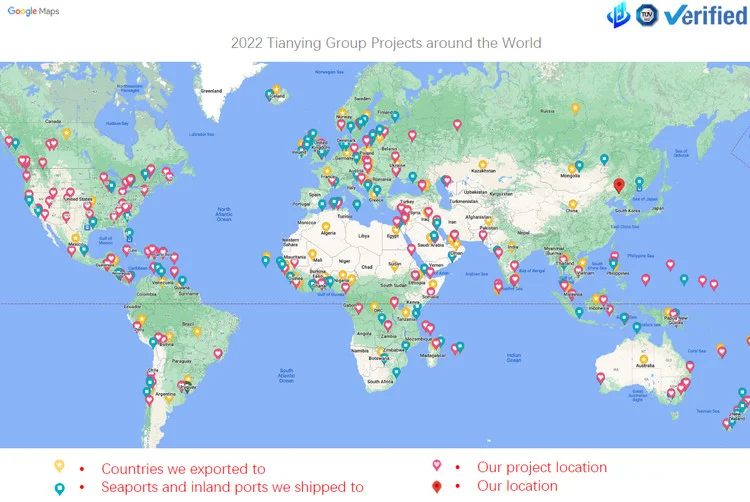Select the yellow pin in central Australia
This screenshot has height=502, width=750.
click(644, 360)
